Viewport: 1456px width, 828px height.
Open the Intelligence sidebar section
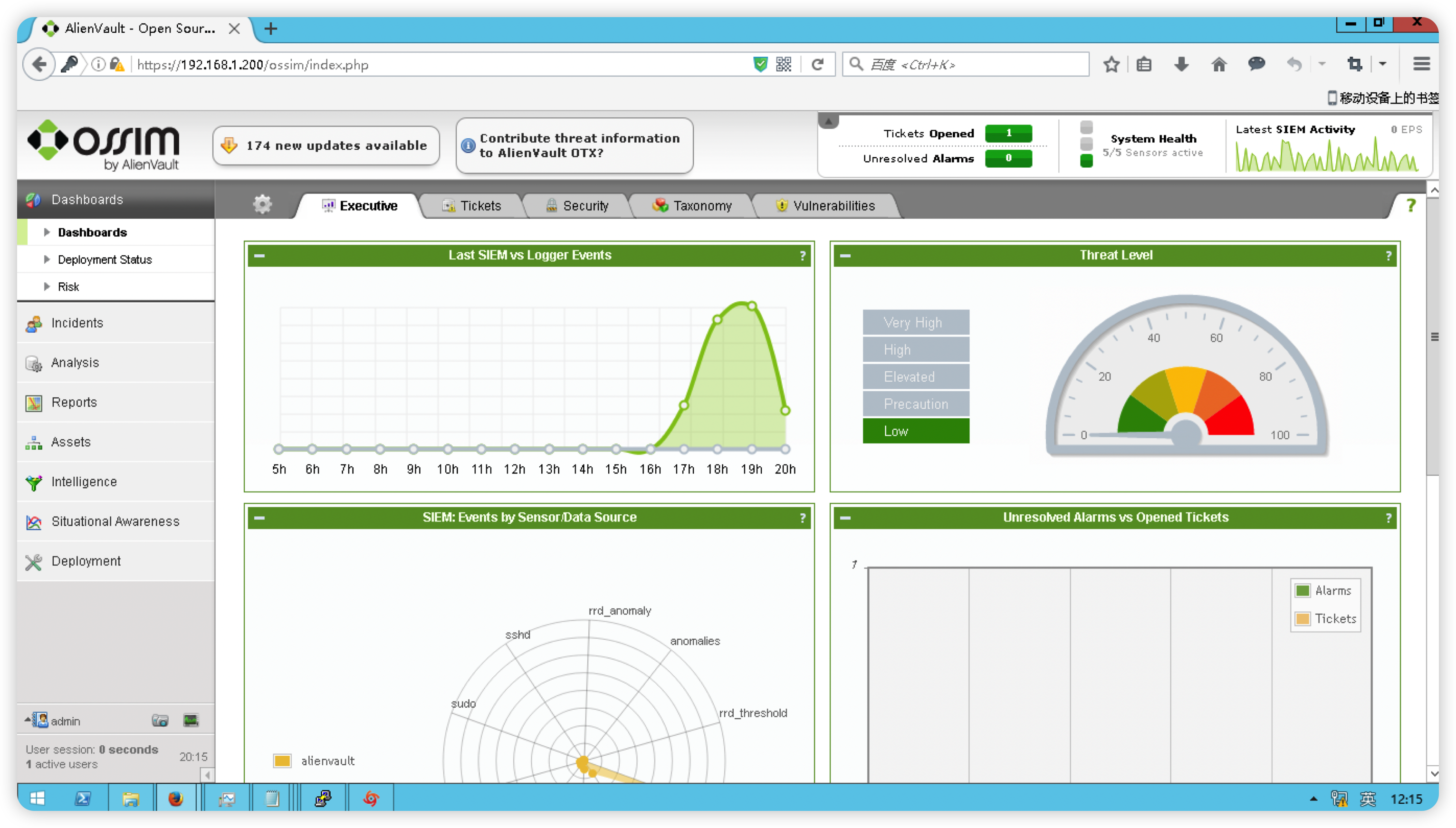coord(115,482)
